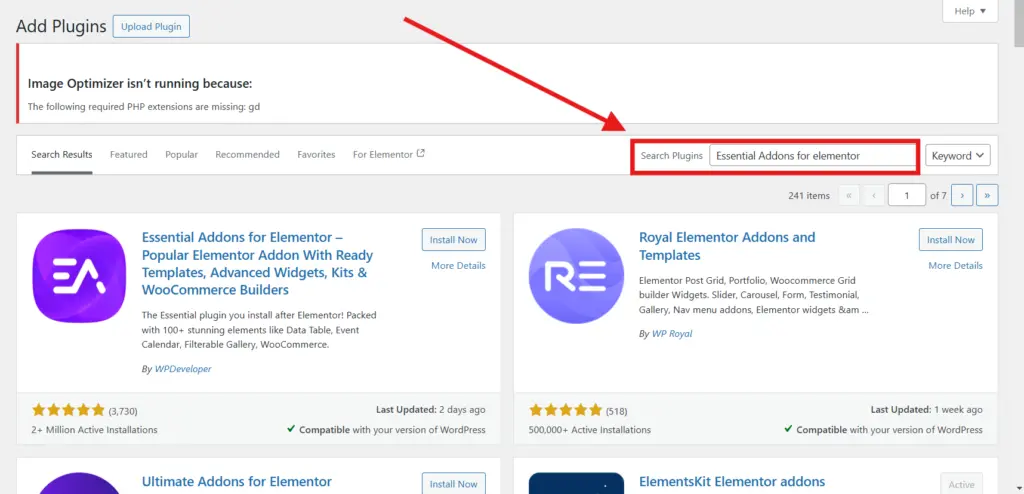Click the 'Add Plugins' page heading
This screenshot has width=1024, height=494.
click(61, 26)
